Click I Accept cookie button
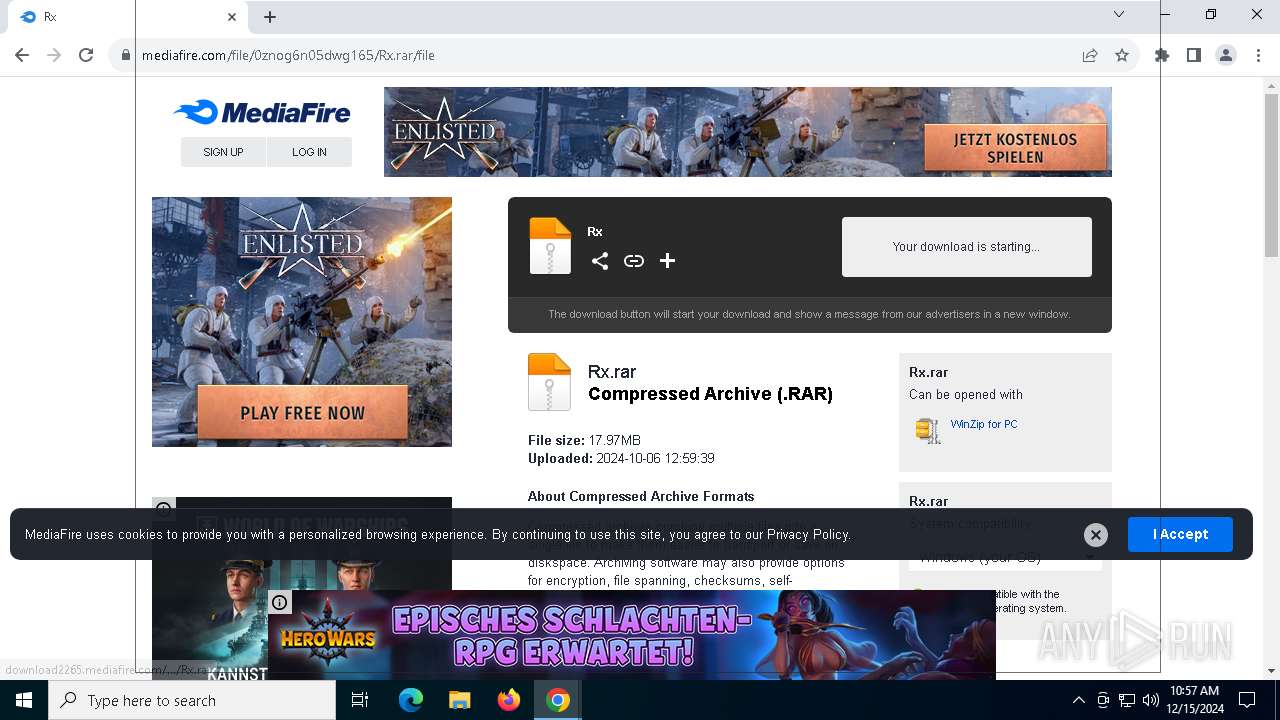Viewport: 1280px width, 720px height. pos(1180,534)
